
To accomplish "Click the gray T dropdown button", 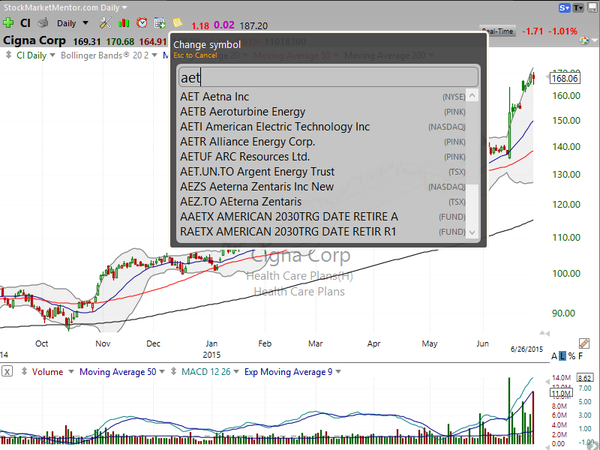I will point(578,8).
